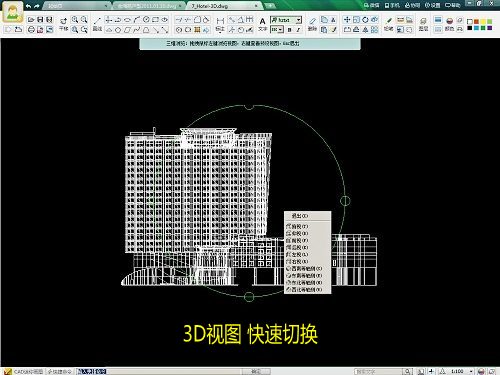Screen dimensions: 500x375
Task: Click the text (文字) tool
Action: 262,25
